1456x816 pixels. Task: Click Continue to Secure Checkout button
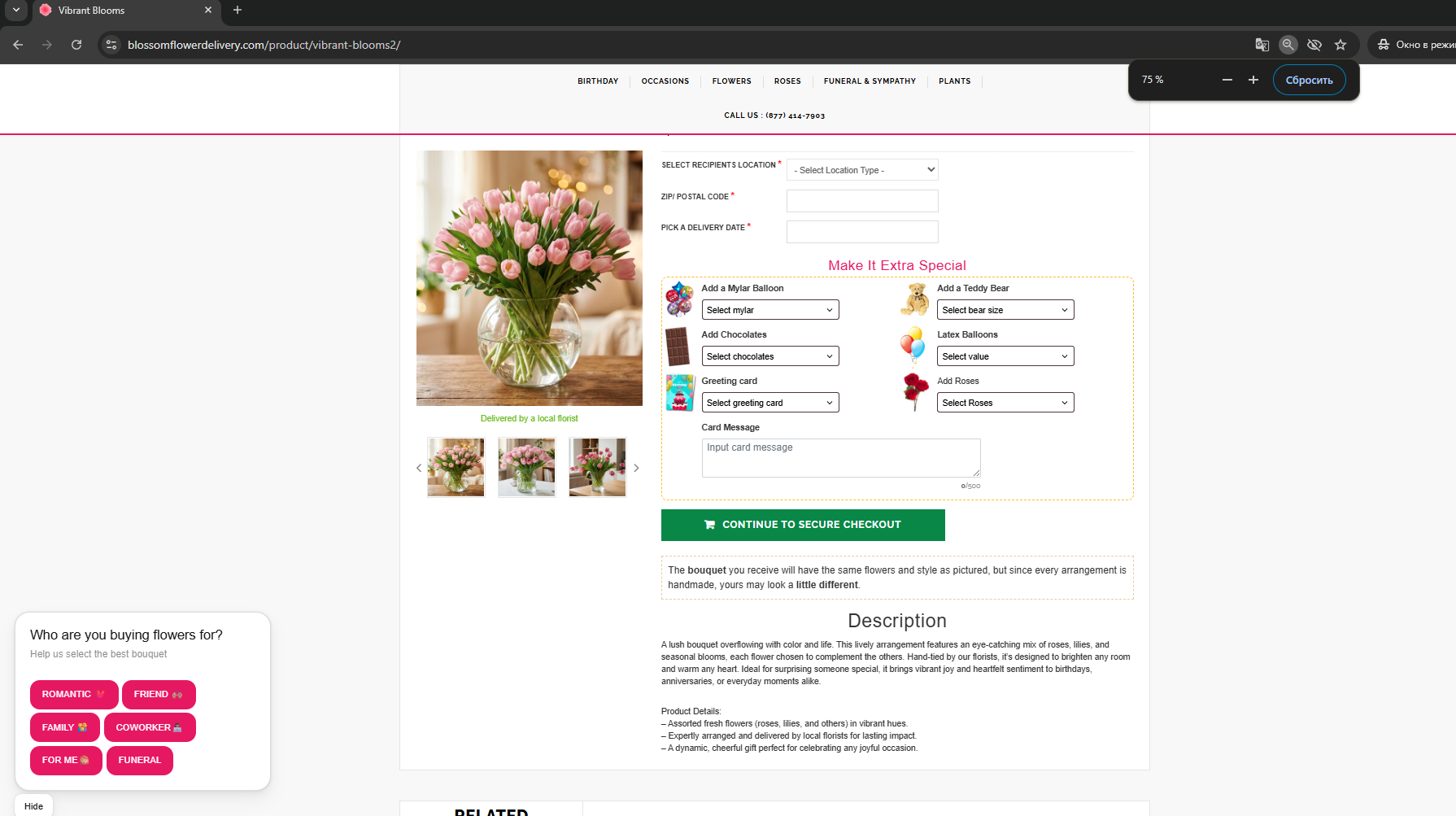(803, 525)
